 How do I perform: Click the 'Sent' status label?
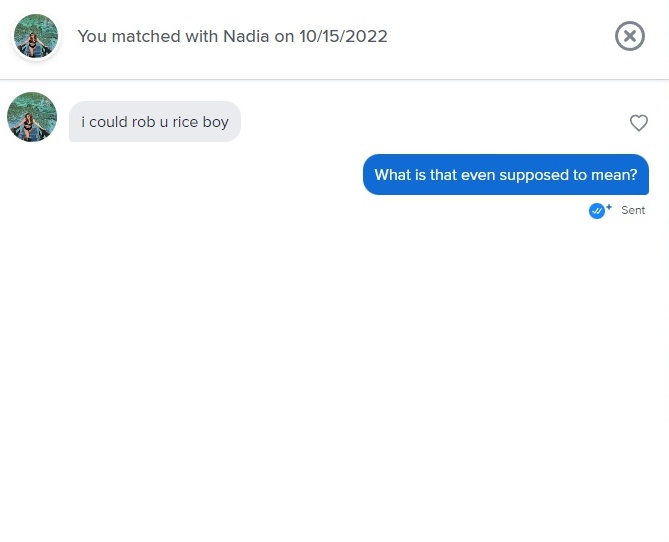coord(633,210)
